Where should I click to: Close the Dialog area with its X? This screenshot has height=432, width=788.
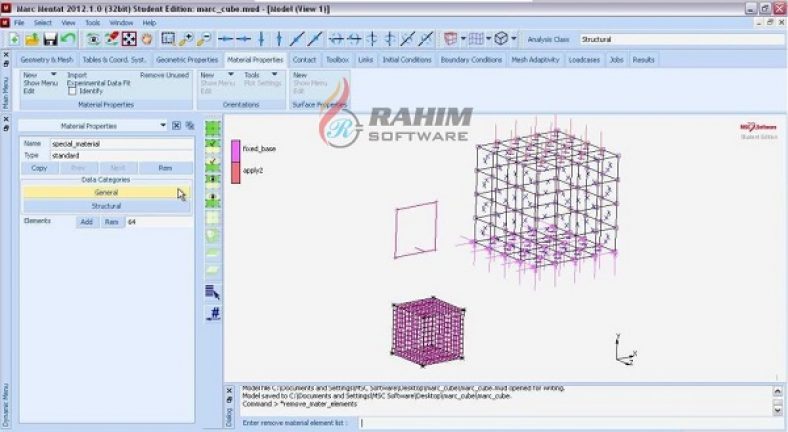click(x=229, y=390)
